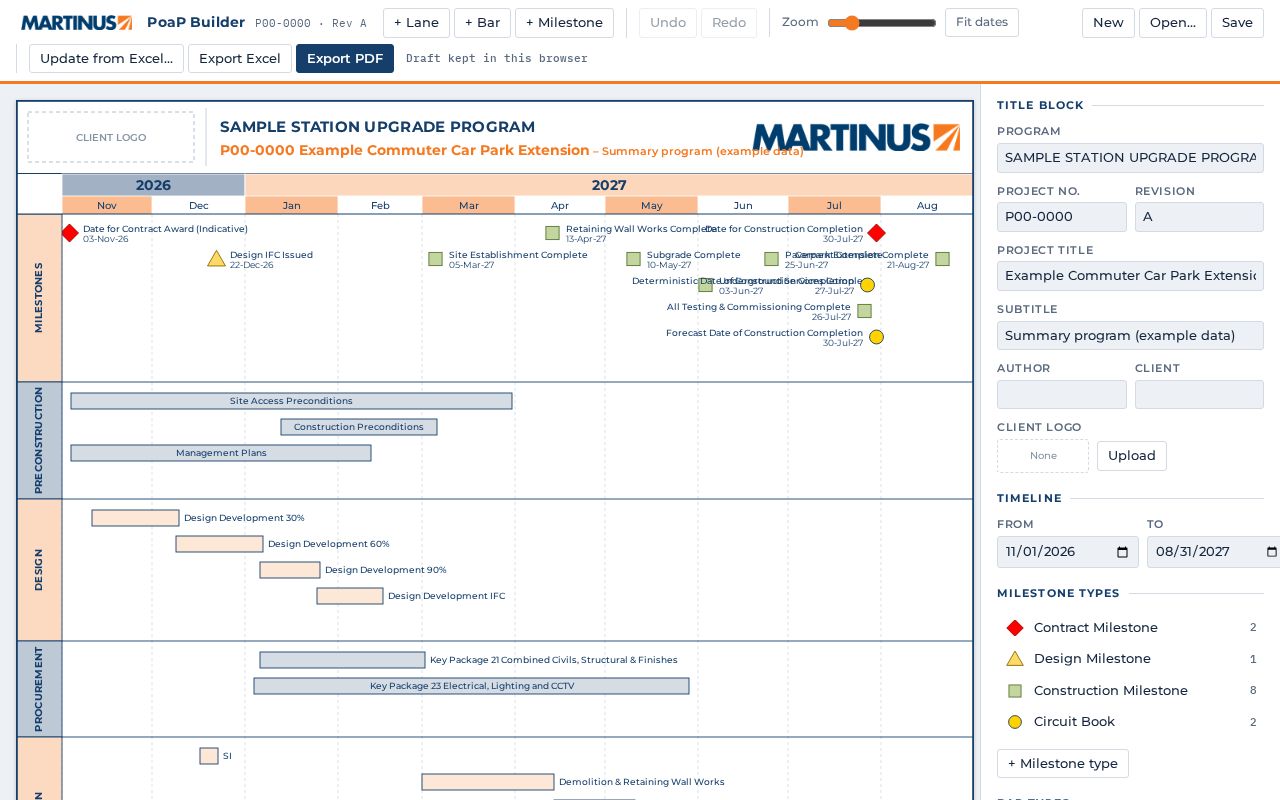
Task: Click the Export PDF button
Action: (x=345, y=59)
